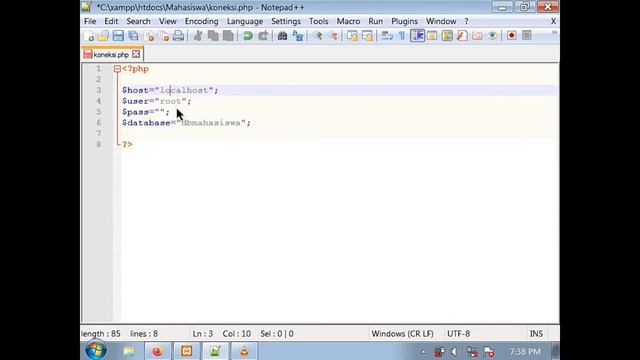Viewport: 640px width, 360px height.
Task: Open Firefox from the taskbar
Action: [x=158, y=351]
